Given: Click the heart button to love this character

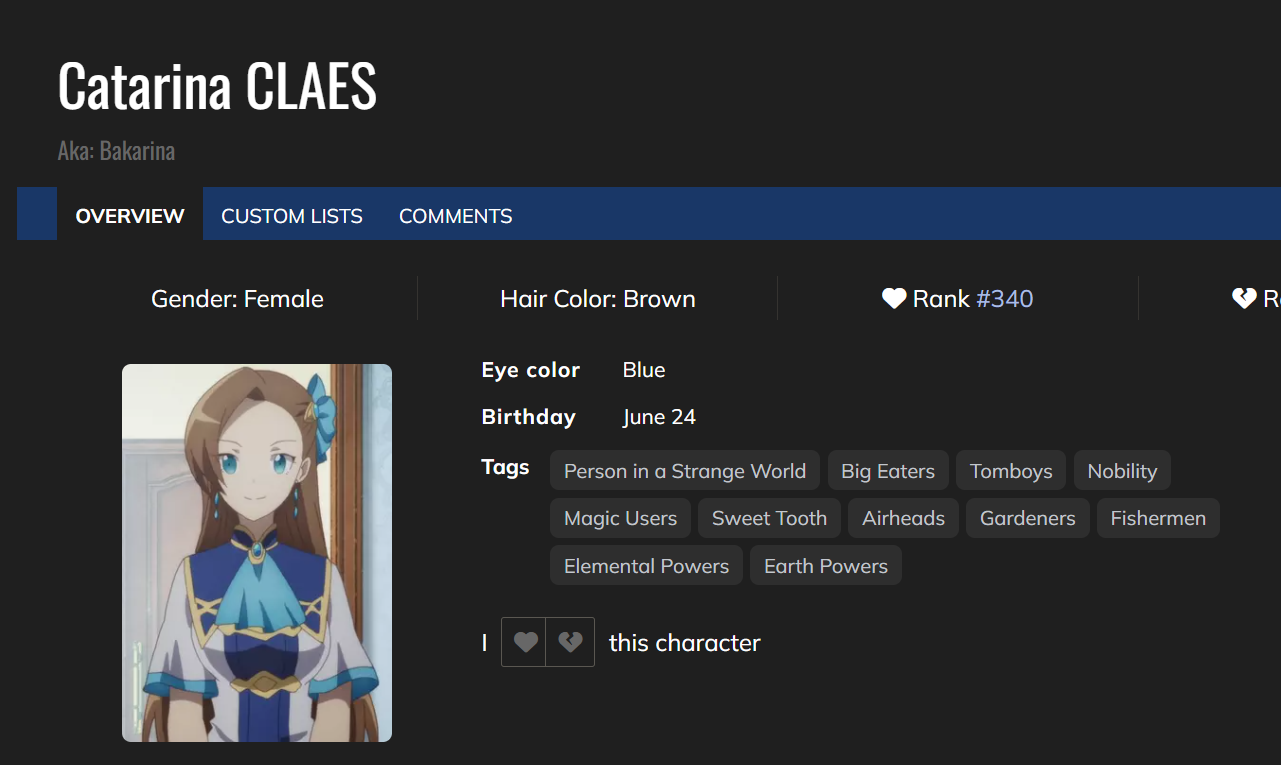Looking at the screenshot, I should pyautogui.click(x=525, y=642).
